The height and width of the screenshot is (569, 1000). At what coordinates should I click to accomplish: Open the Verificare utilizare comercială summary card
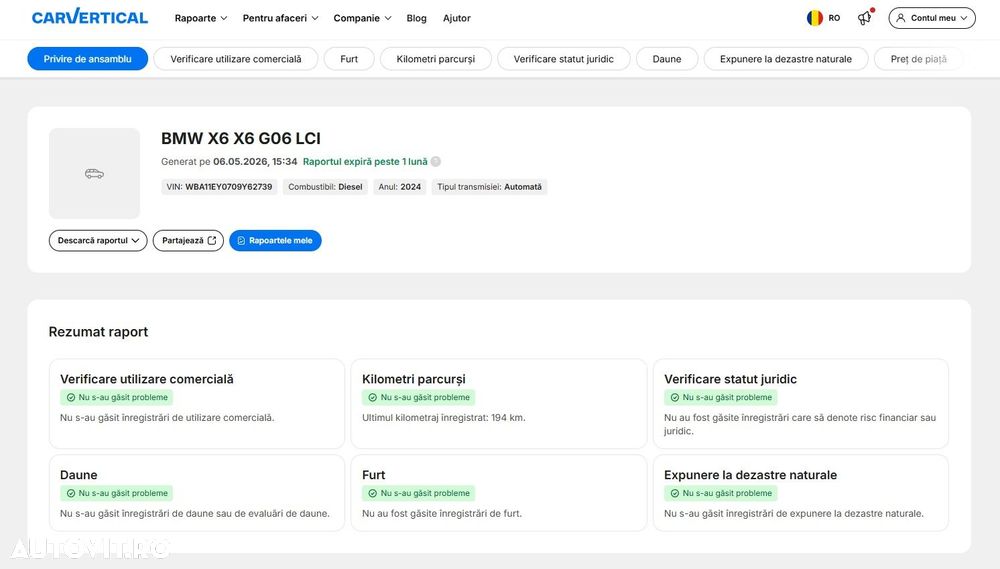click(197, 404)
